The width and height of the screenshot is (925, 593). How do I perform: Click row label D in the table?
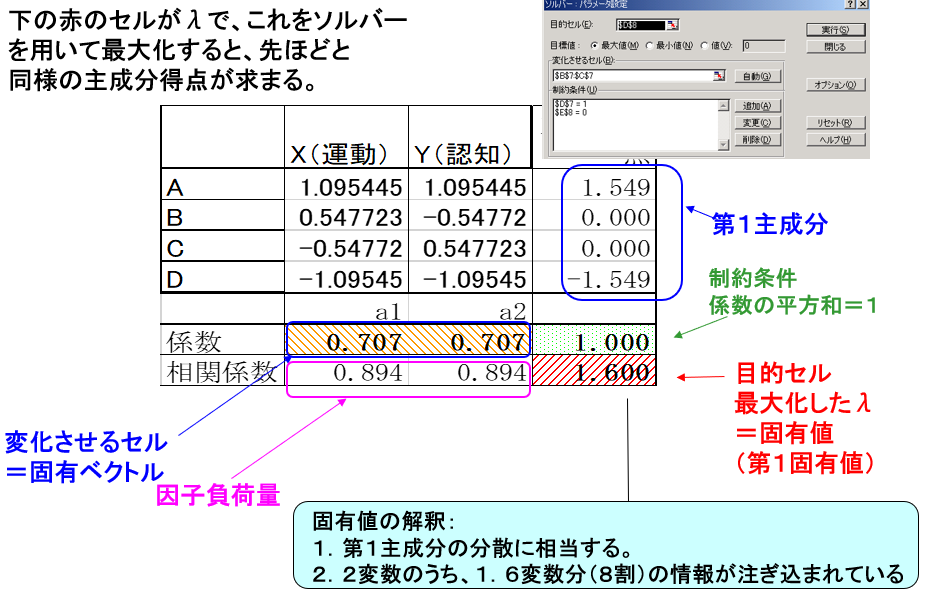222,279
